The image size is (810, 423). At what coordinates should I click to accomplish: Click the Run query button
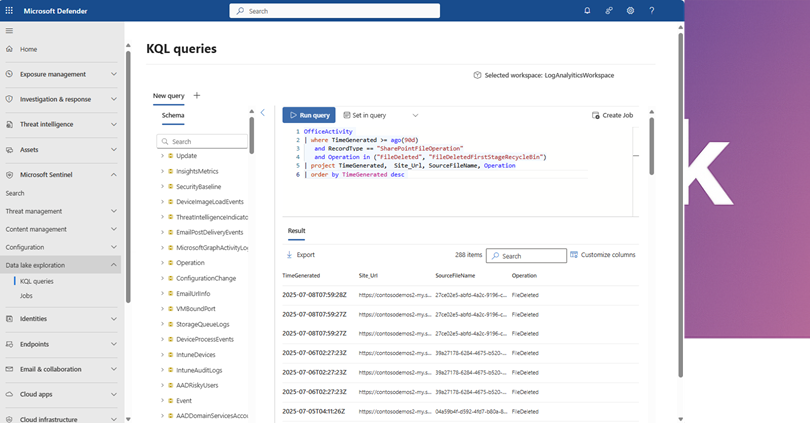pyautogui.click(x=309, y=115)
